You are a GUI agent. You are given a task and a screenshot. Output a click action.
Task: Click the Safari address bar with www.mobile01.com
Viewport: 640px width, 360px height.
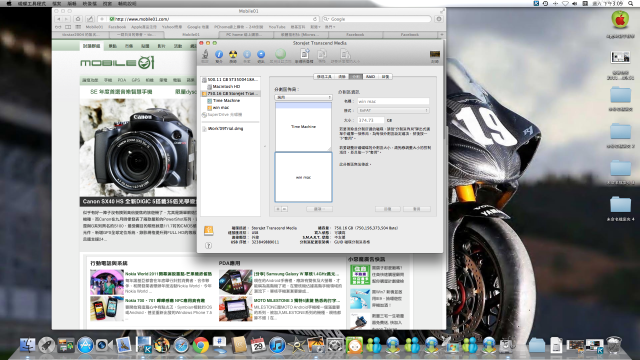tap(209, 19)
